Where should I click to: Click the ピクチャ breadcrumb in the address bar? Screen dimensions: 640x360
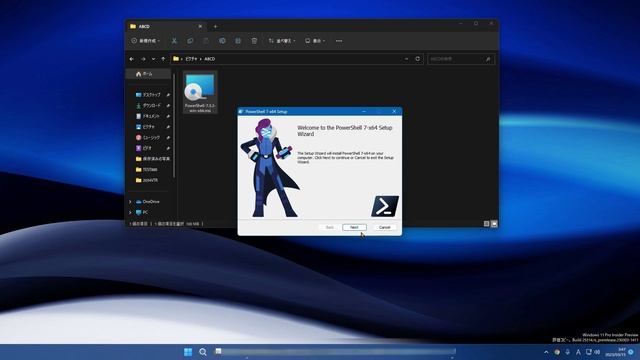pos(191,59)
